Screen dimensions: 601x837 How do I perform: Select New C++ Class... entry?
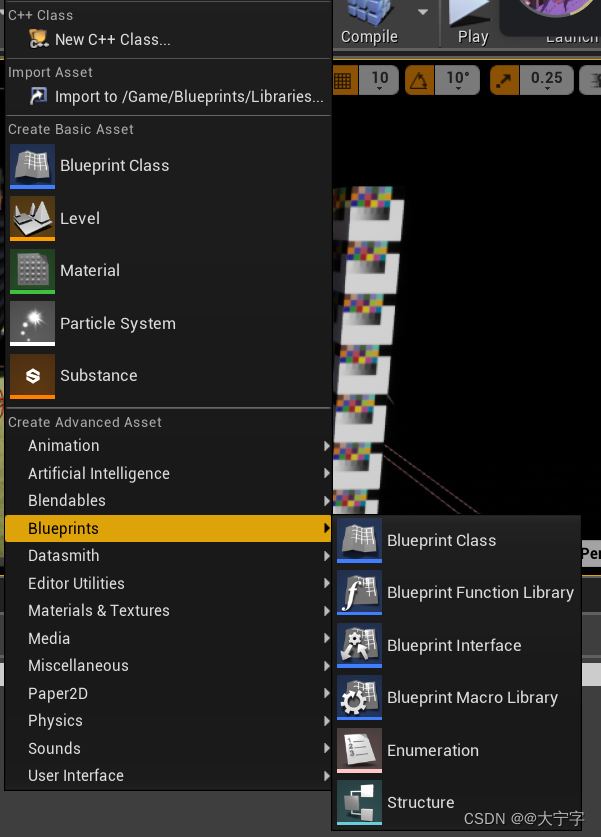pos(113,40)
